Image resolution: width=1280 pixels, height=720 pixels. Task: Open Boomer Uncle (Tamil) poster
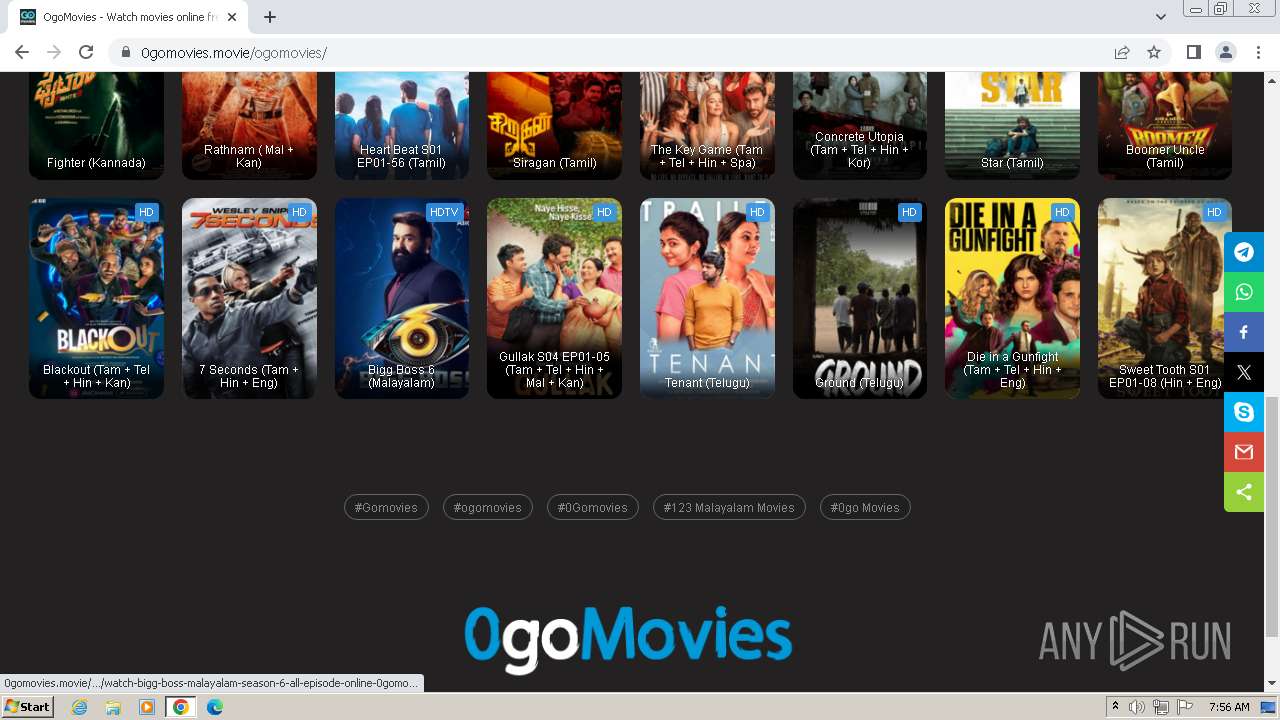pos(1165,126)
